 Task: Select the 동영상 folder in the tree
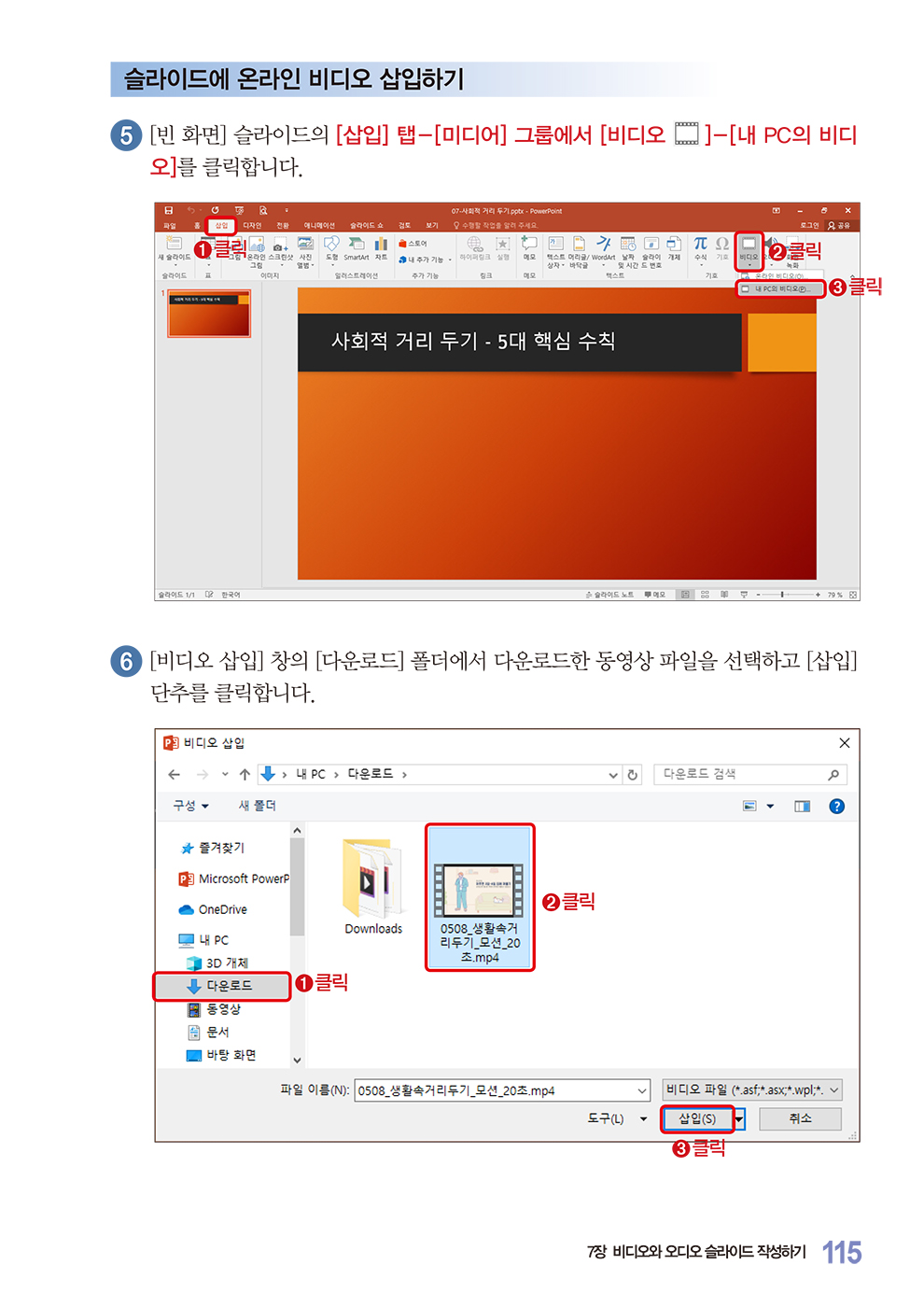(214, 1009)
